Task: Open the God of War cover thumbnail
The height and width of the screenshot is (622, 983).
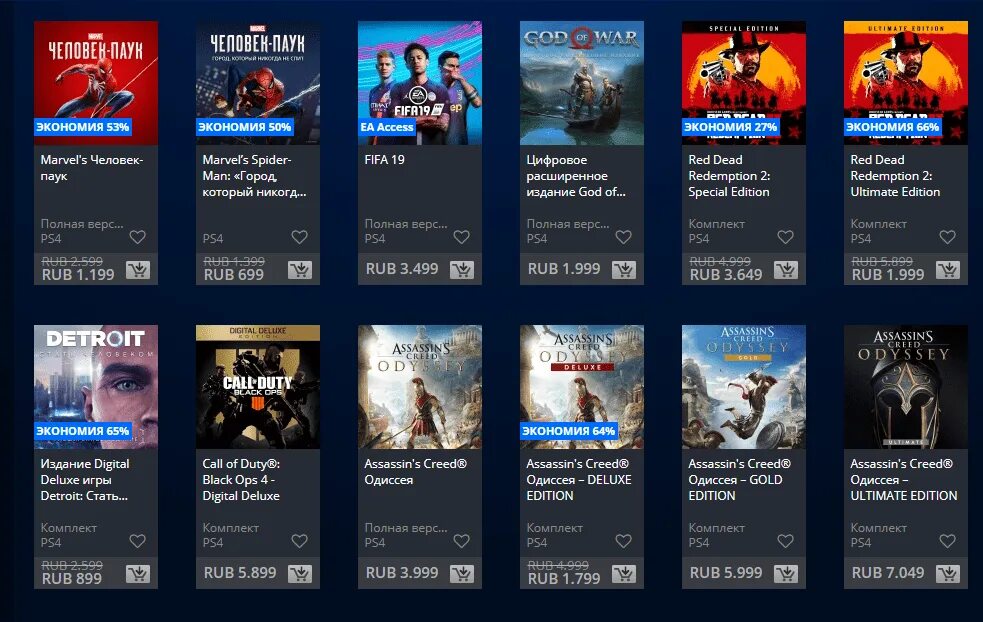Action: coord(582,83)
